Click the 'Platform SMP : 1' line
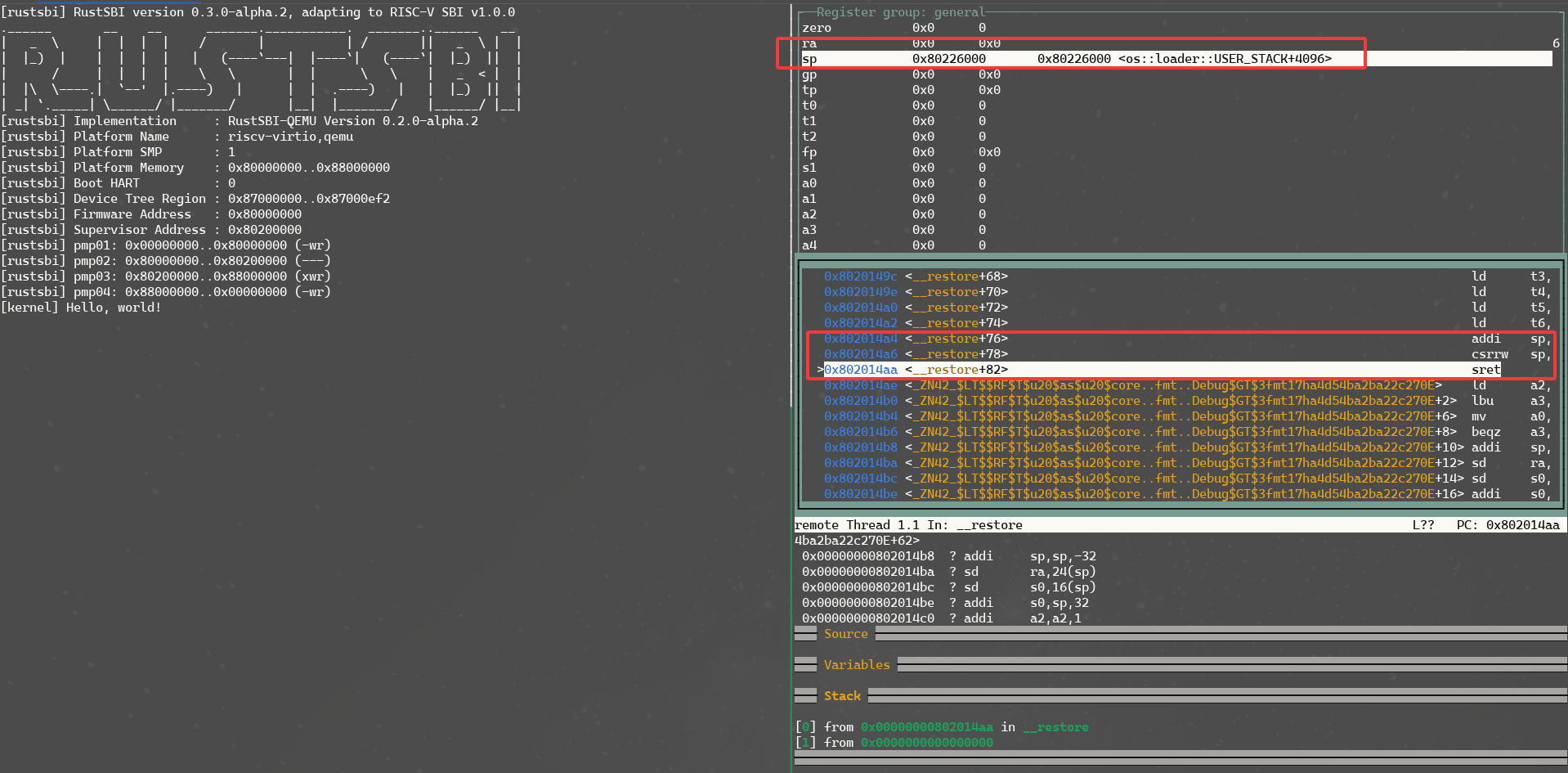 coord(118,152)
